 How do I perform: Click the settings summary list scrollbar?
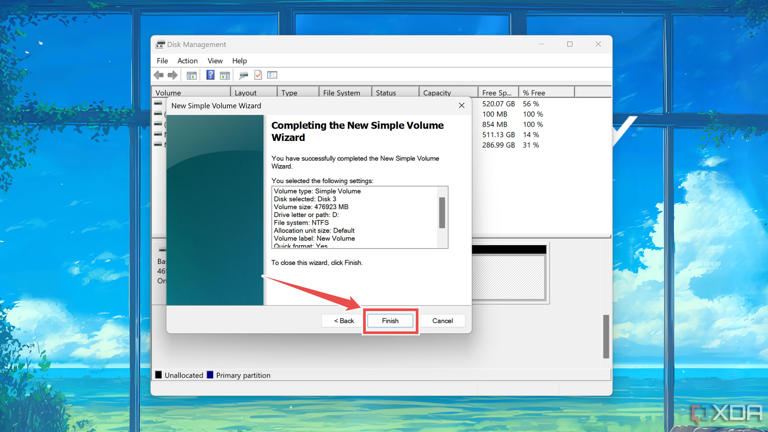442,214
